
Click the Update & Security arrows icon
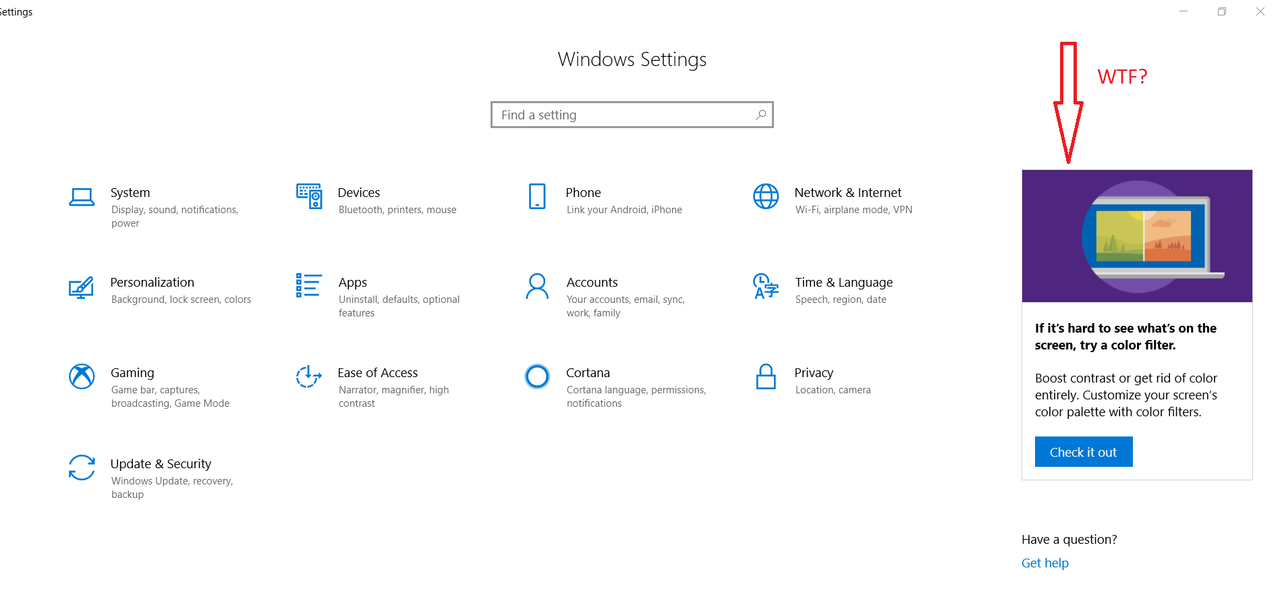pos(81,468)
